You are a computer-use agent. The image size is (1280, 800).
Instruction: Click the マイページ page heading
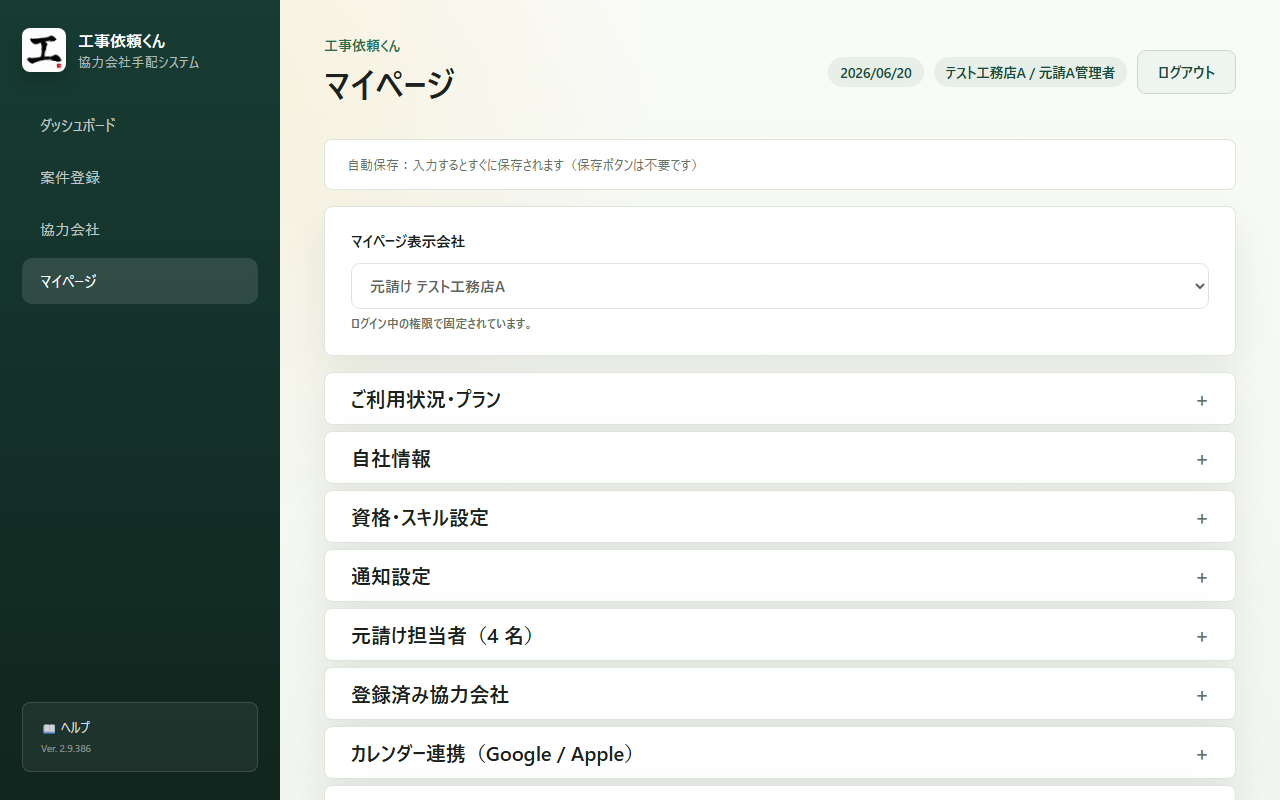(x=389, y=84)
